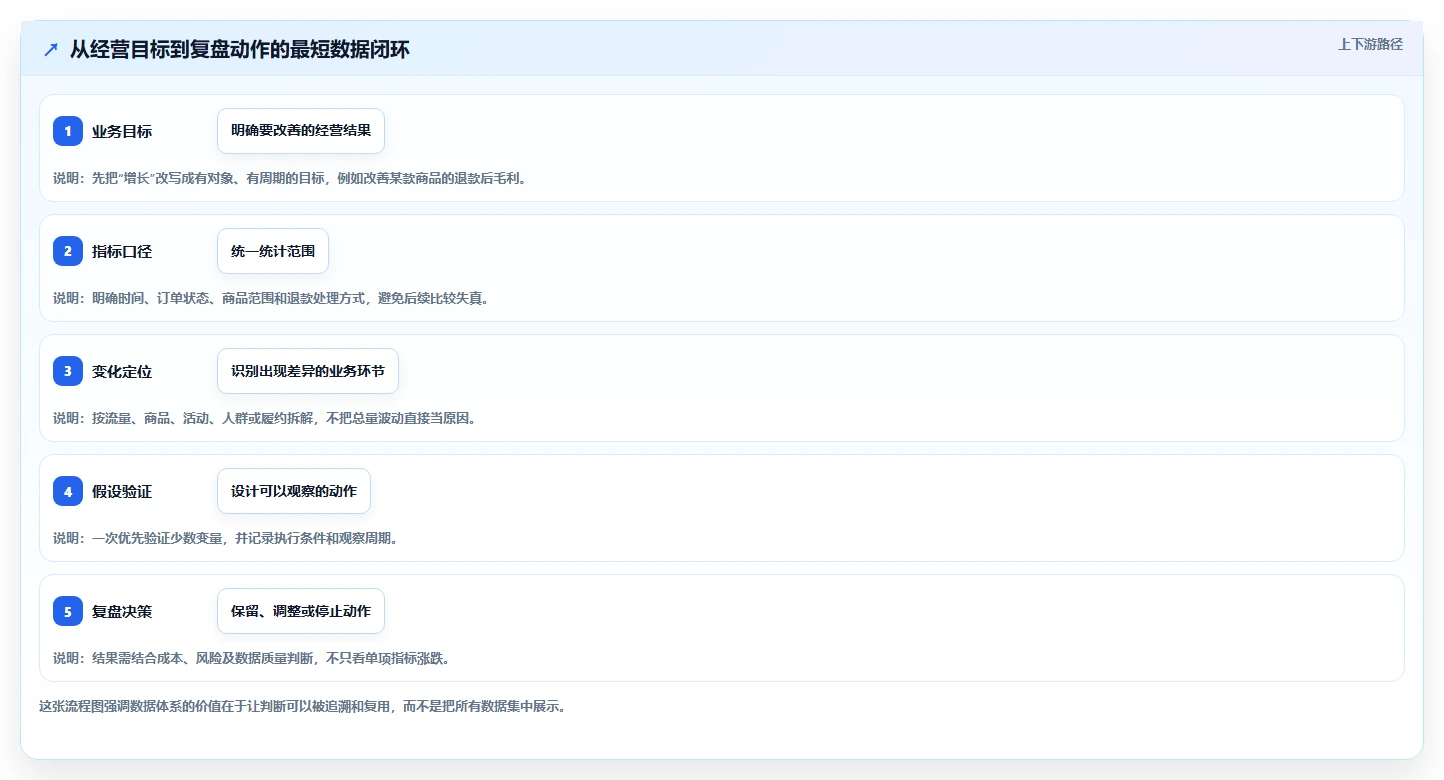This screenshot has width=1444, height=780.
Task: Select step number 4 badge
Action: pos(68,491)
